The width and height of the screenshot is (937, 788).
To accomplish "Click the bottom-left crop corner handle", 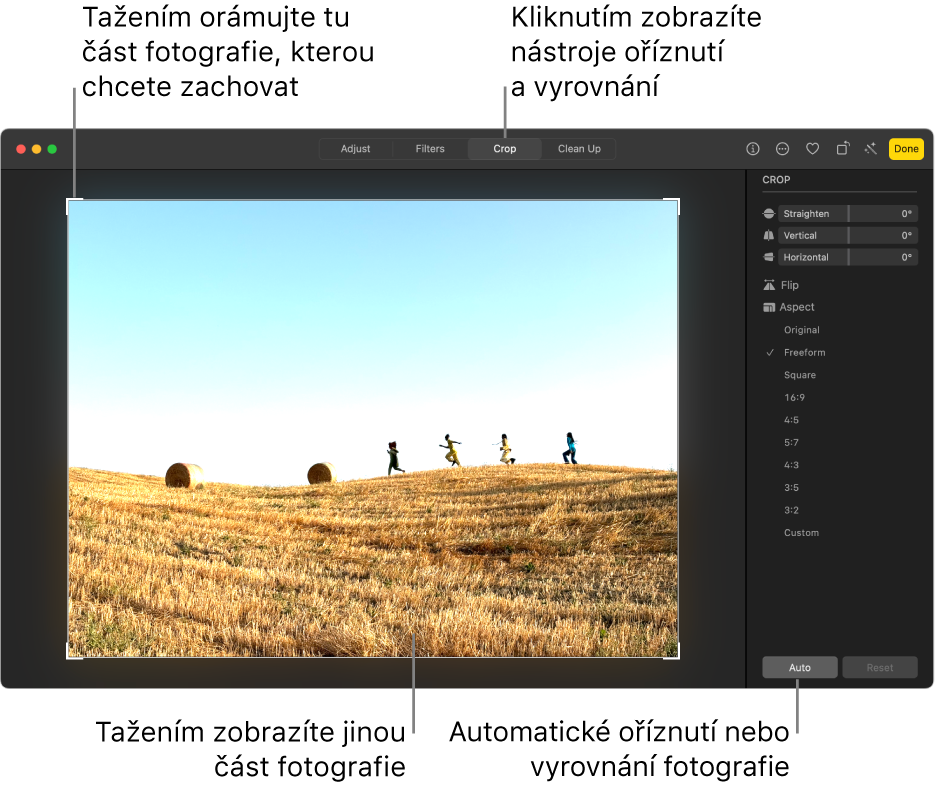I will coord(68,657).
